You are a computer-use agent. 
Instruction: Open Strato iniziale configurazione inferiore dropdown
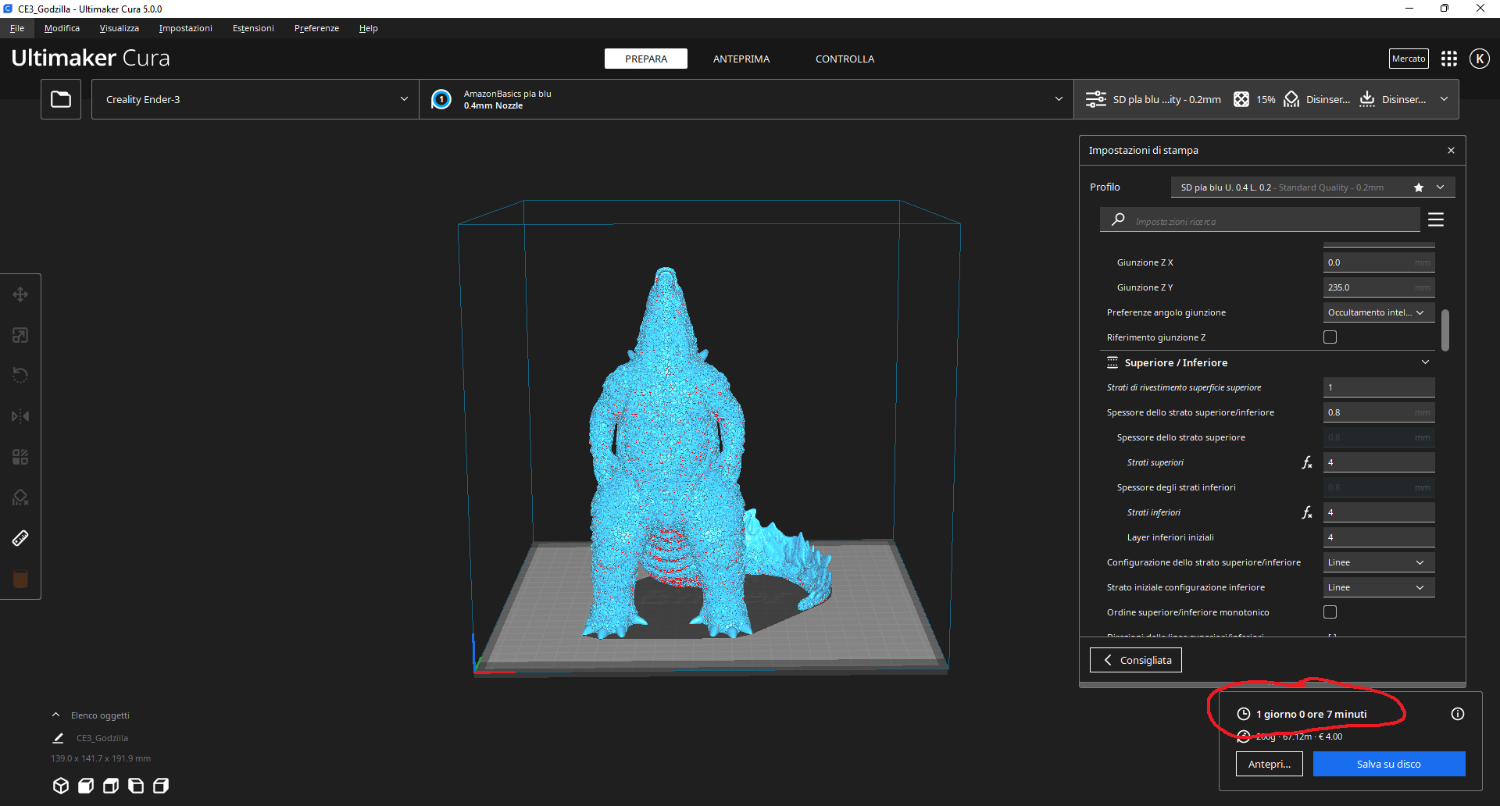[x=1379, y=587]
